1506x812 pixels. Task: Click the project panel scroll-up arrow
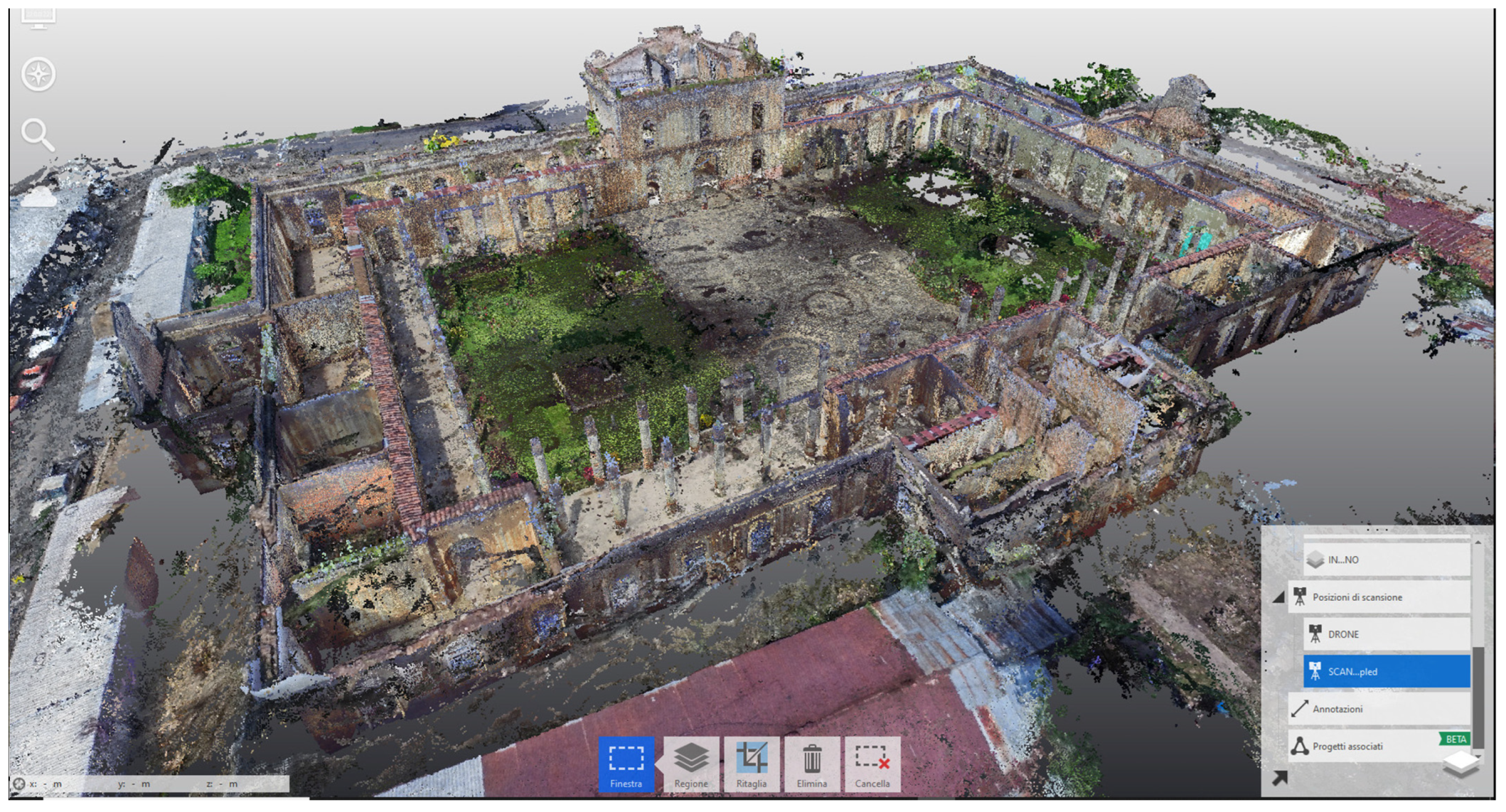click(x=1478, y=542)
